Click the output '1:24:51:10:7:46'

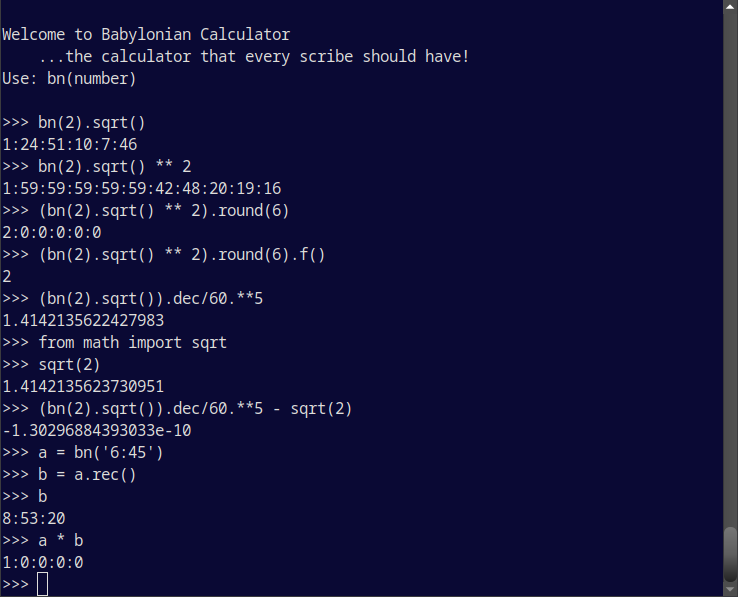tap(70, 145)
